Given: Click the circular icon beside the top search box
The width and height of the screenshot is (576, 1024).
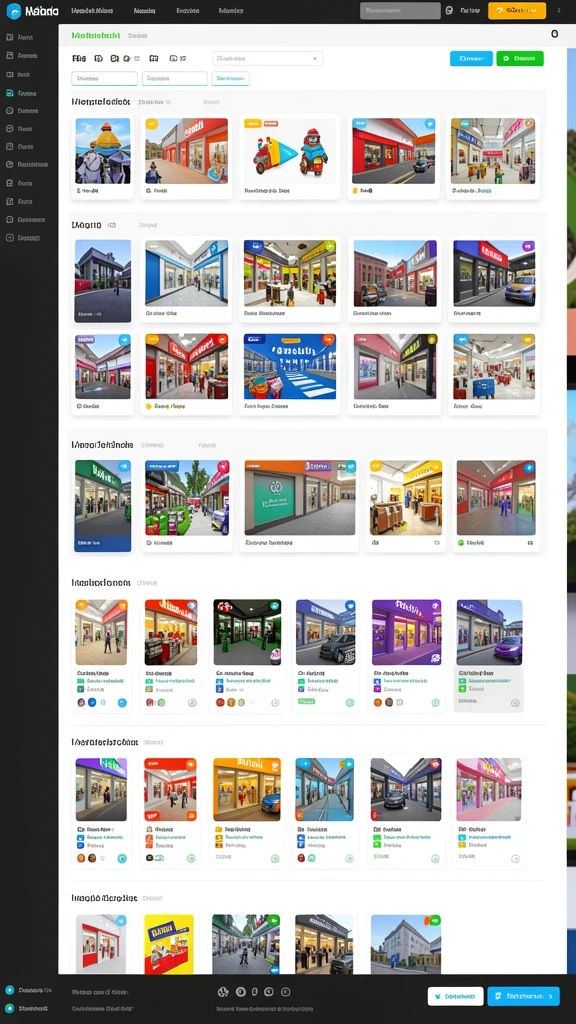Looking at the screenshot, I should click(x=449, y=10).
